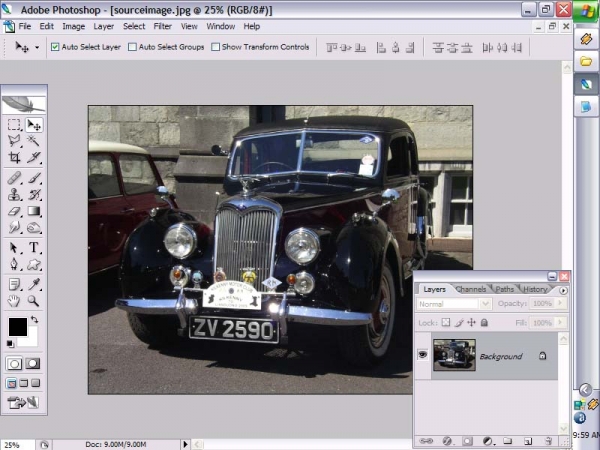600x450 pixels.
Task: Select the Gradient tool
Action: point(34,211)
